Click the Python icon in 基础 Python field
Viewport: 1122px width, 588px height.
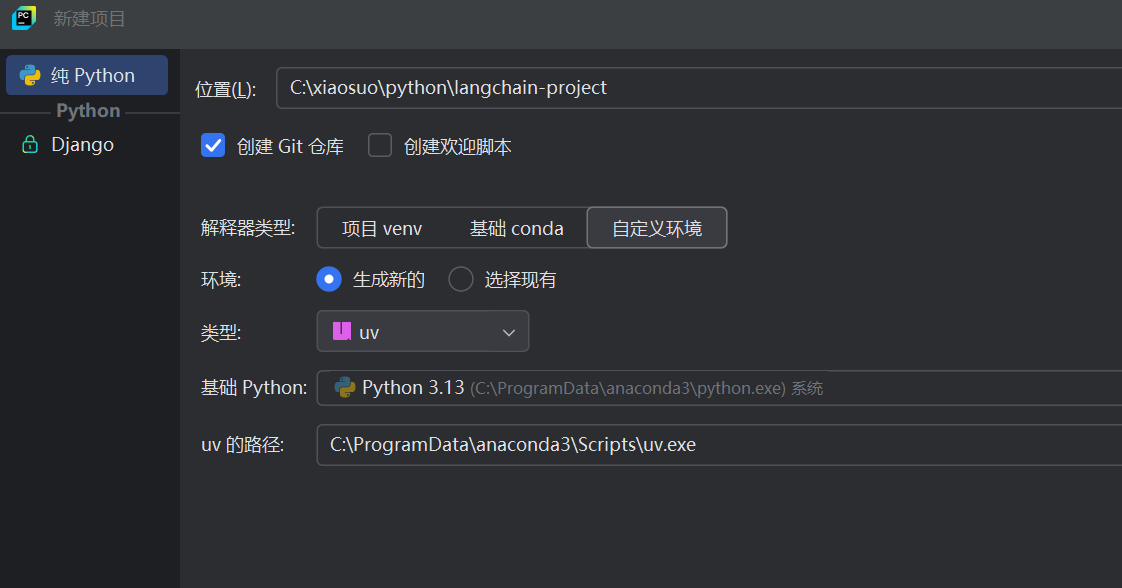[x=345, y=388]
